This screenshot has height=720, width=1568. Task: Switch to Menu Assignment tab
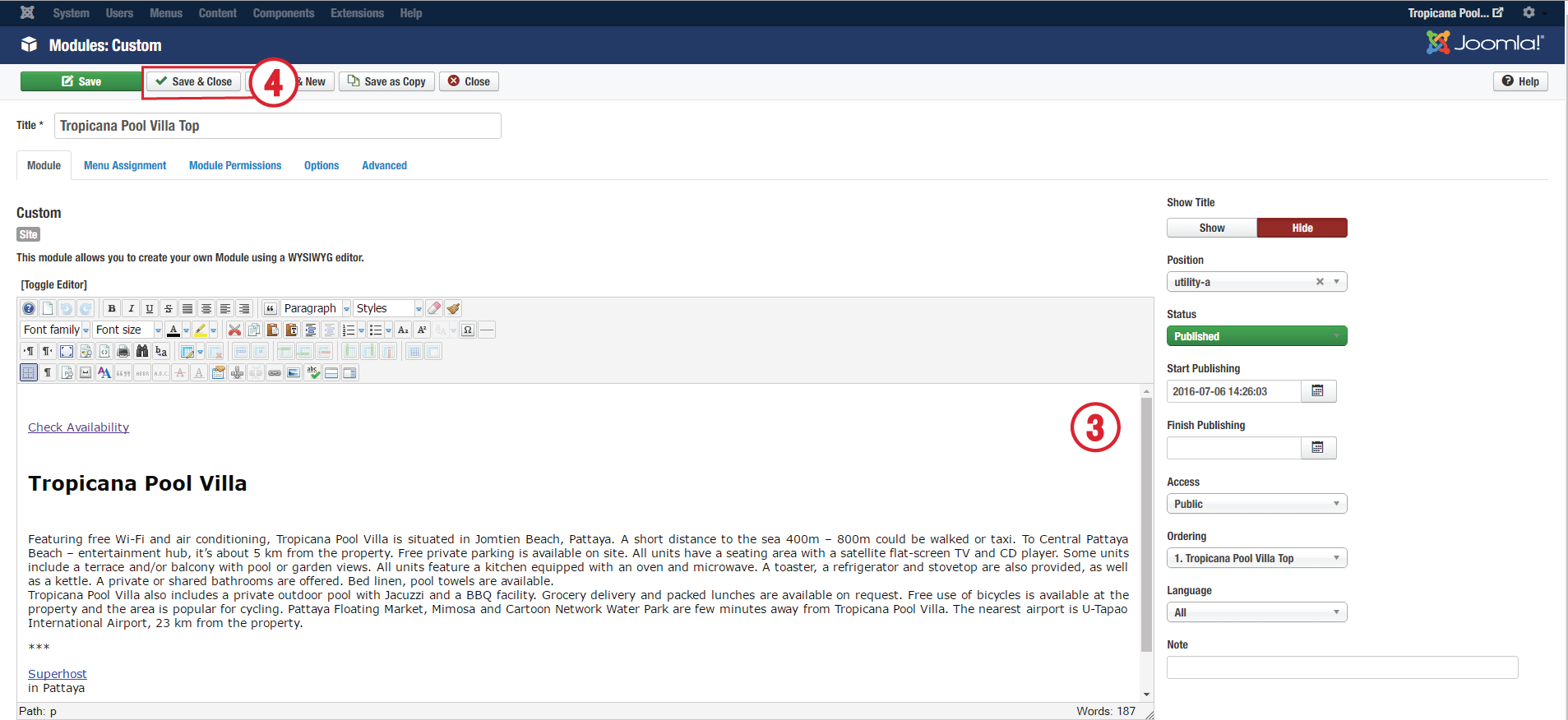point(125,165)
